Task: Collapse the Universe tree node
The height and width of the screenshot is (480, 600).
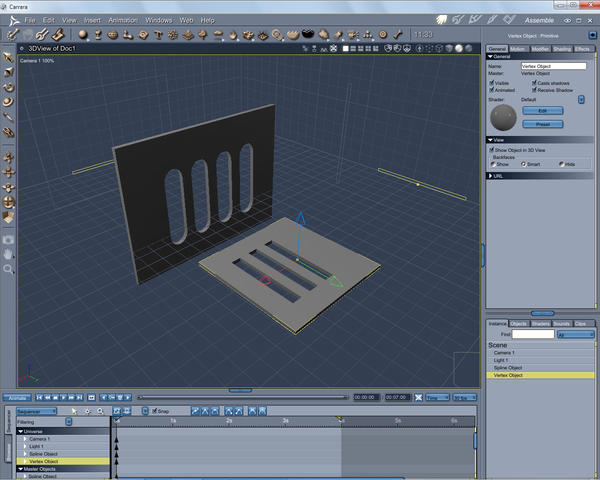Action: tap(21, 432)
